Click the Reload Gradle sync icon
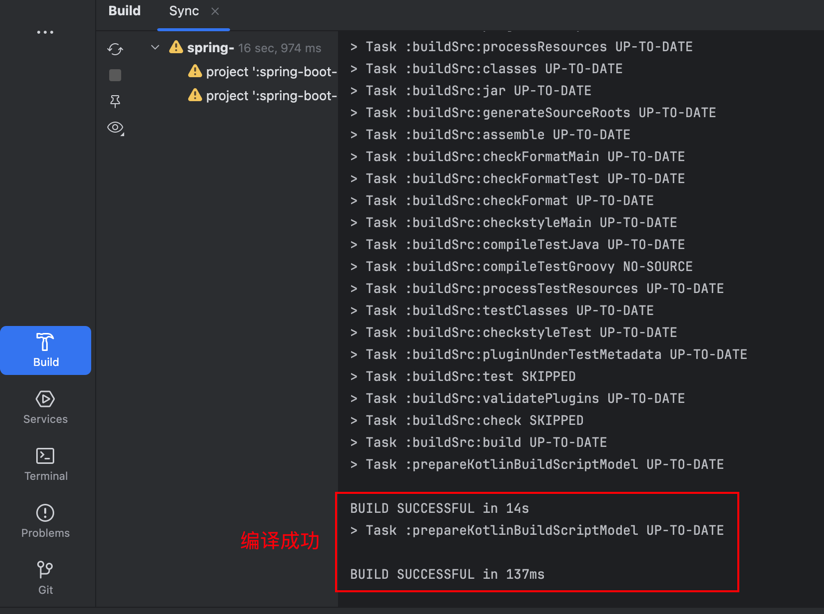Screen dimensions: 824x614 click(x=115, y=49)
